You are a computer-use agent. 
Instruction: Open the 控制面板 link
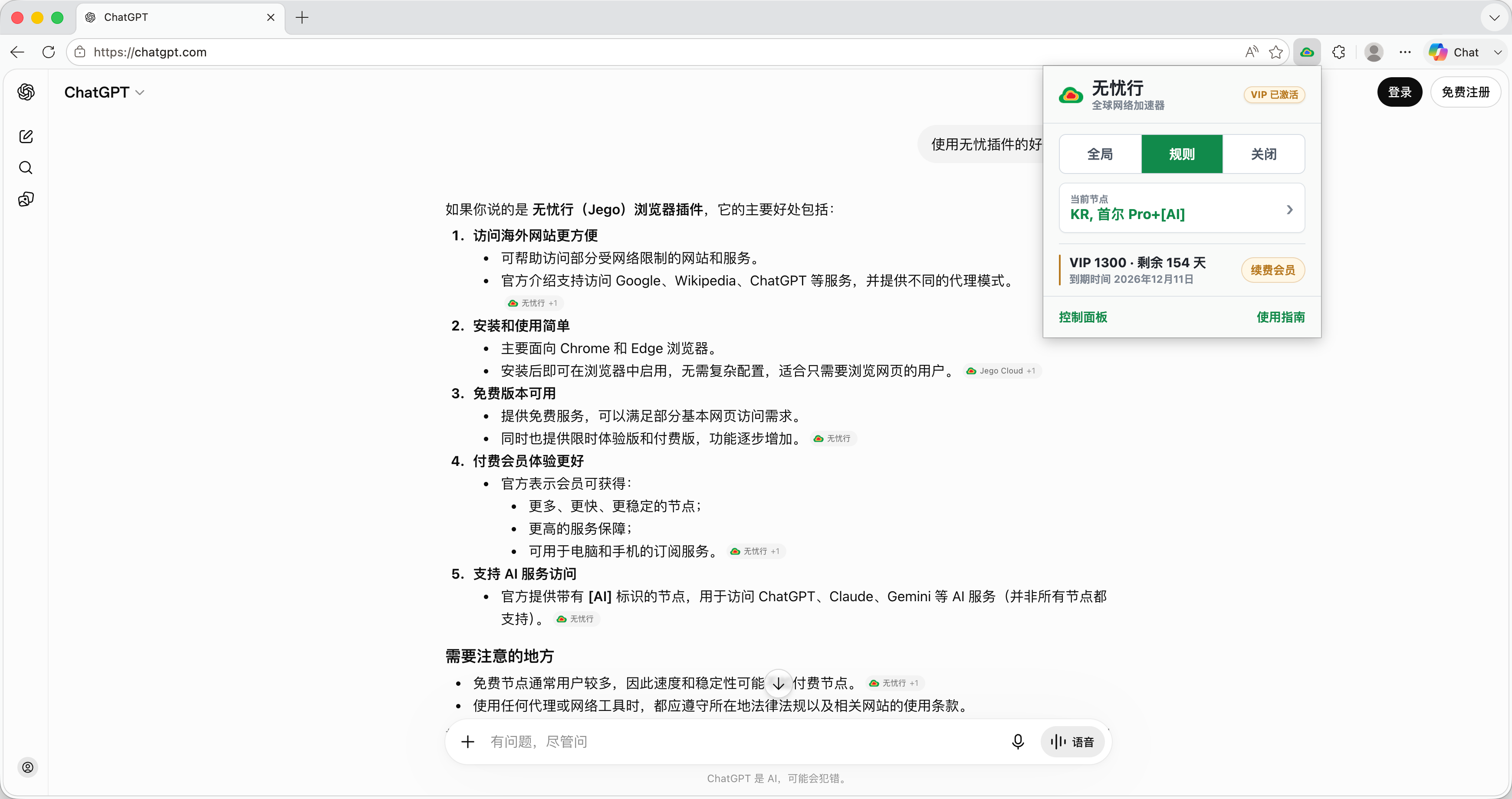[1082, 318]
